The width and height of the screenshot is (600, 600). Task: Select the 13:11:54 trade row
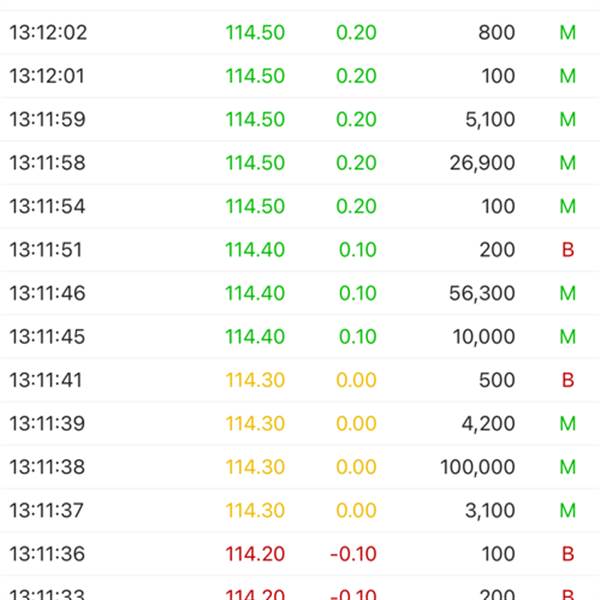click(300, 206)
